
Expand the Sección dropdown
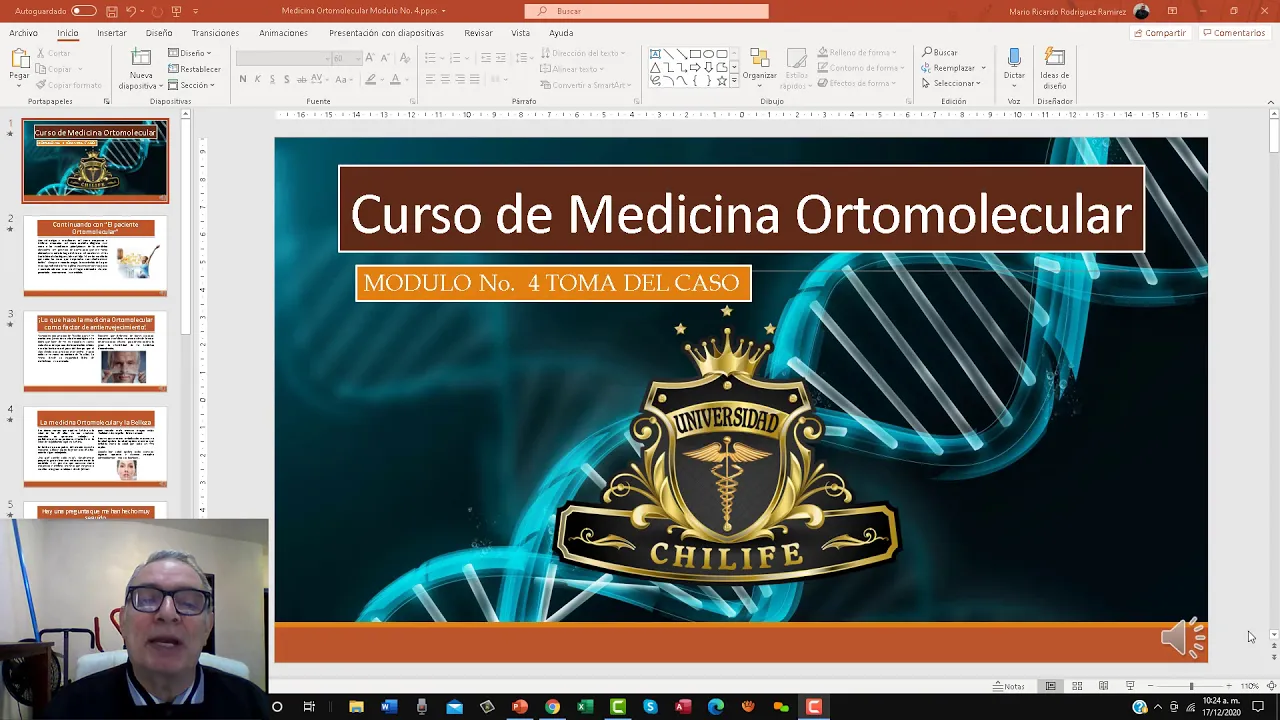[191, 85]
